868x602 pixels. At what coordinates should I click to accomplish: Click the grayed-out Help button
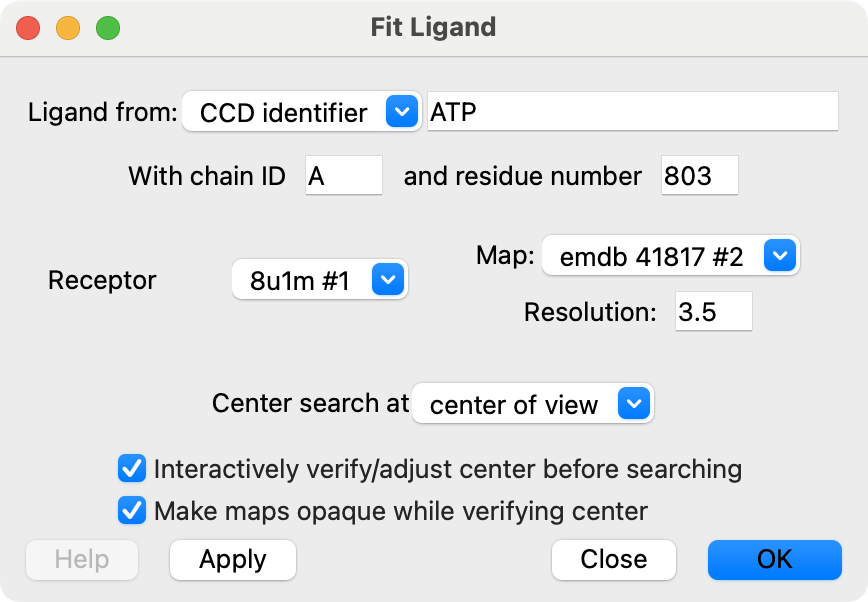82,559
